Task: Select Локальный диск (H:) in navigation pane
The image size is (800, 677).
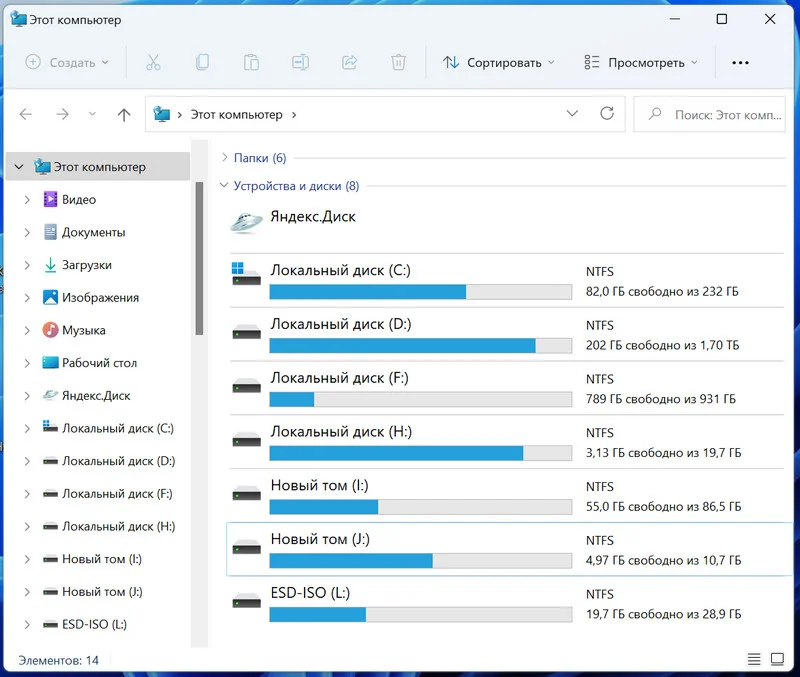Action: (118, 526)
